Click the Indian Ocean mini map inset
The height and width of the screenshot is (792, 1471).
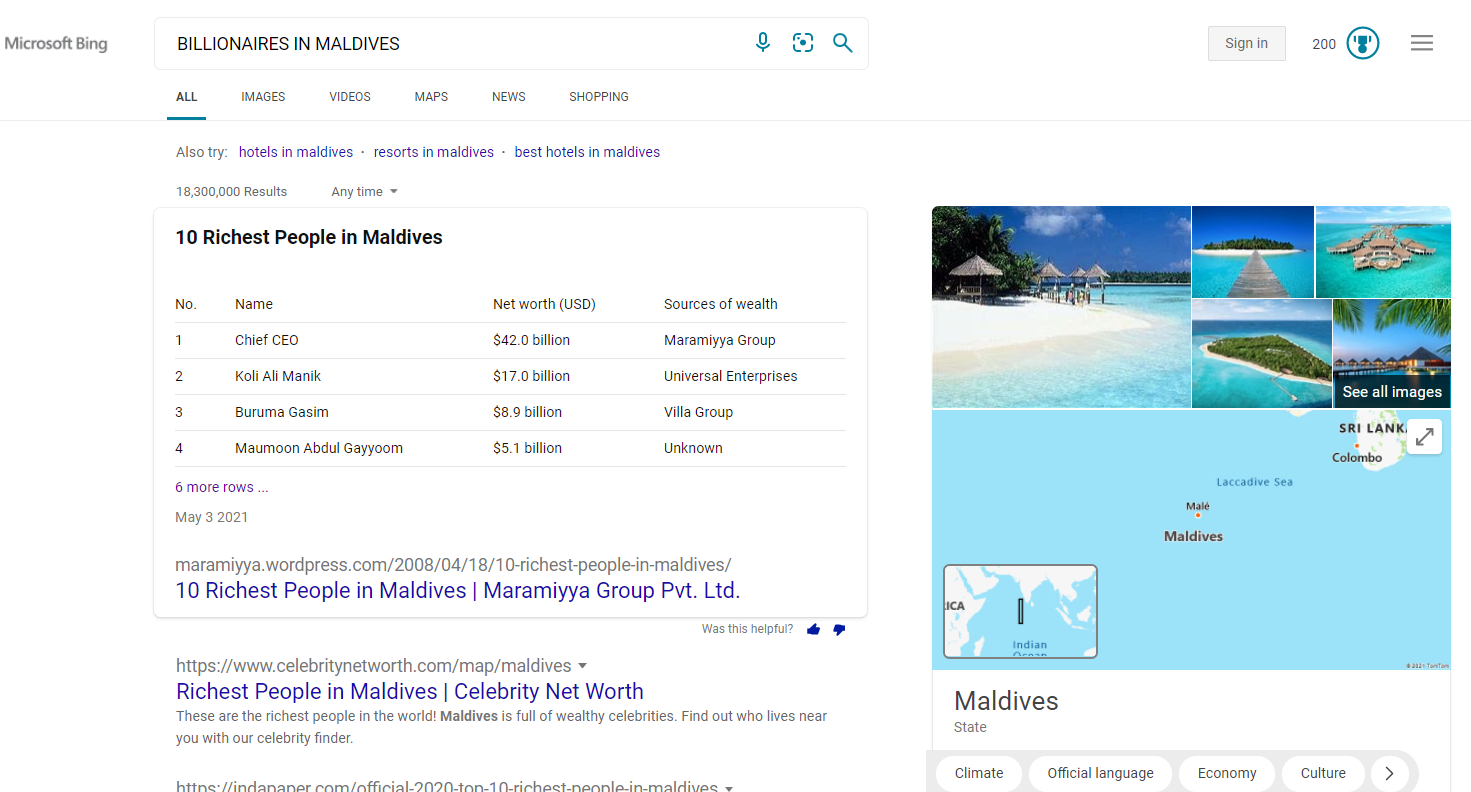[x=1020, y=611]
